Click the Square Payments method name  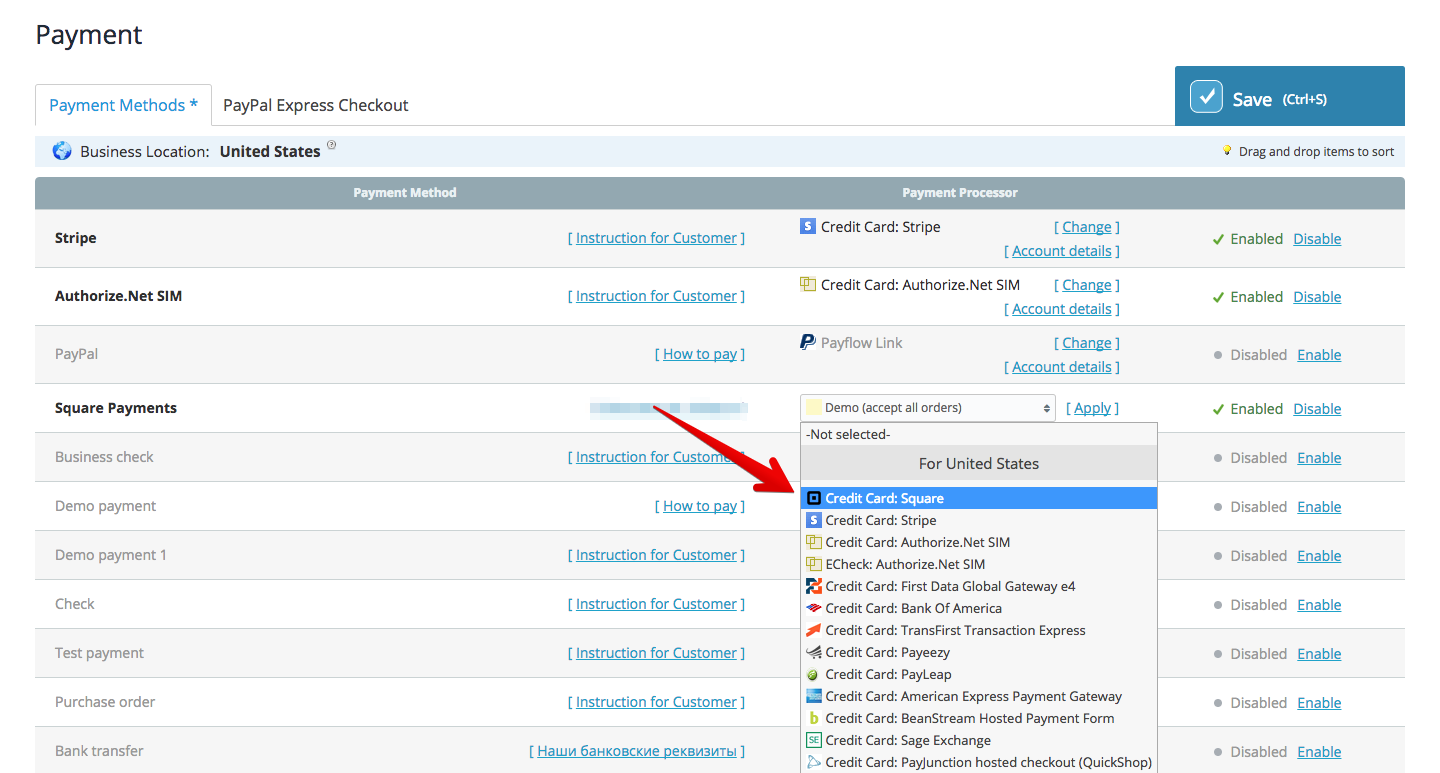tap(116, 408)
